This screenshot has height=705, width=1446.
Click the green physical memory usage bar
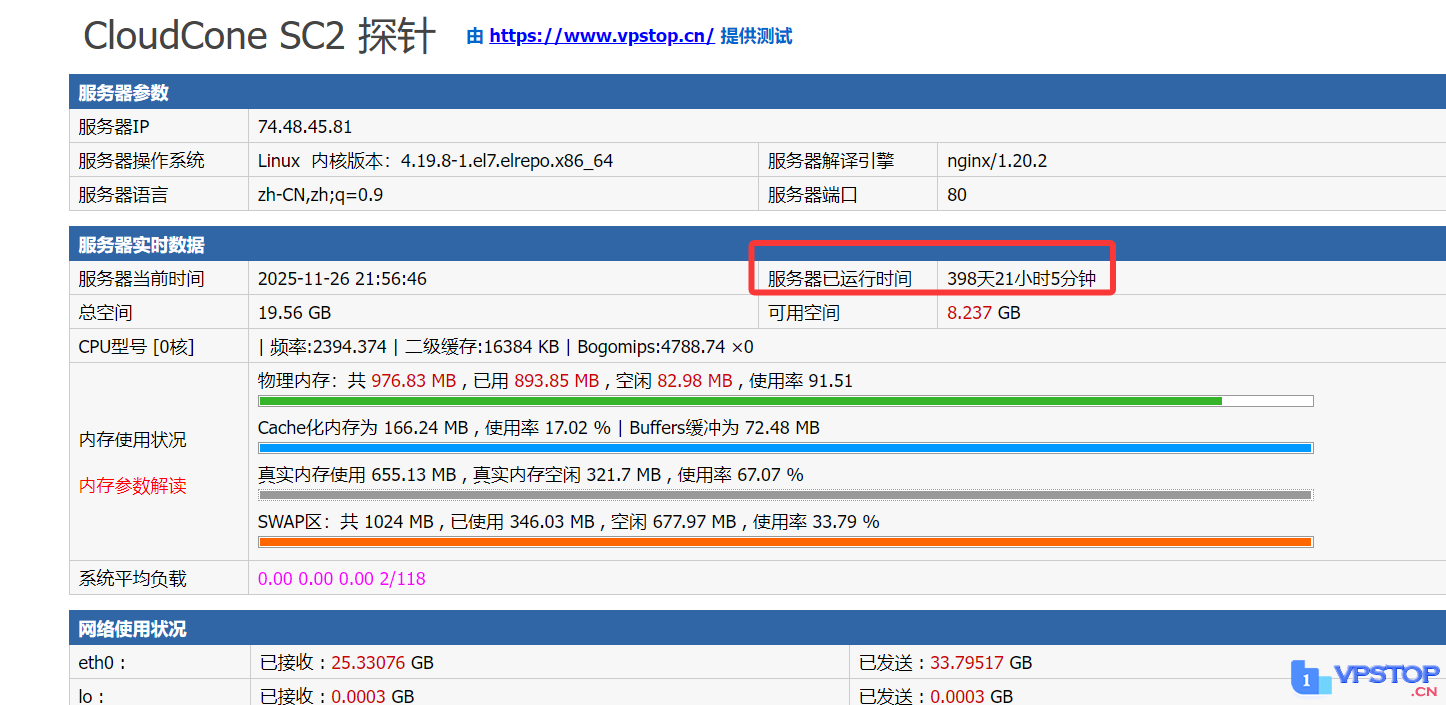click(740, 401)
